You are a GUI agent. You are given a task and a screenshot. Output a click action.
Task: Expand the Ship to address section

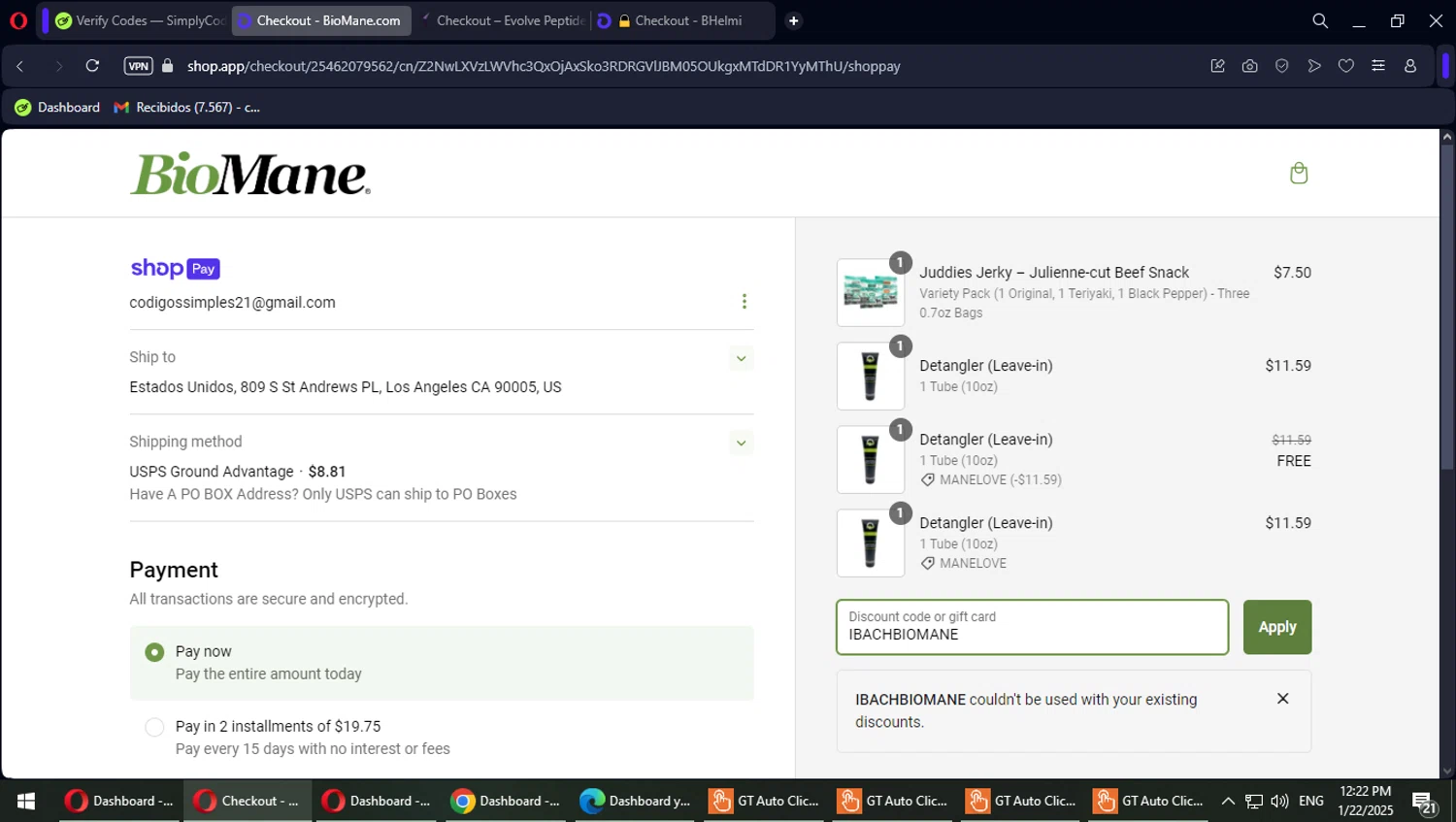tap(741, 358)
